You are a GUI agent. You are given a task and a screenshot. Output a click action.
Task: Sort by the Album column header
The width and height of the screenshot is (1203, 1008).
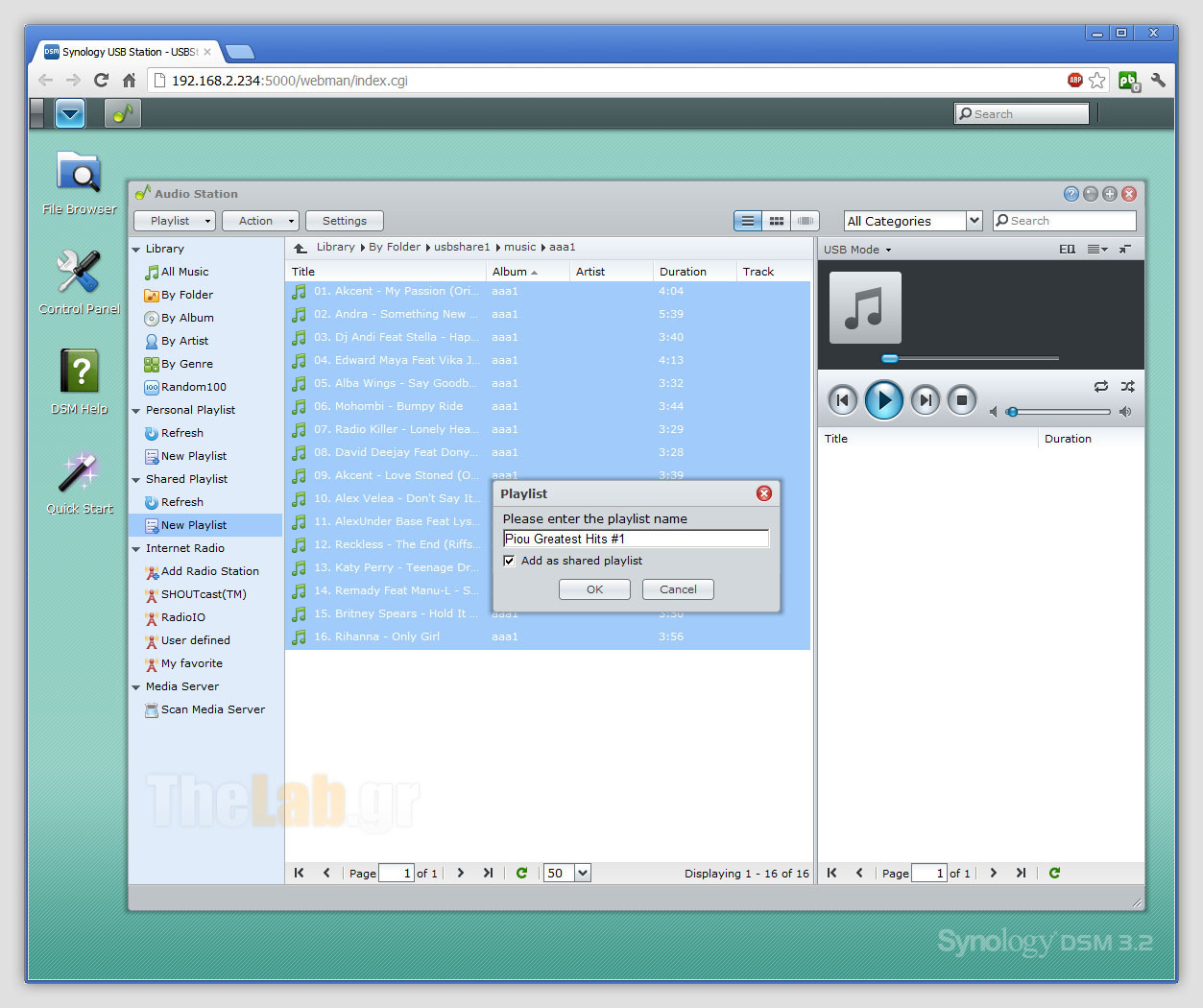[x=527, y=272]
